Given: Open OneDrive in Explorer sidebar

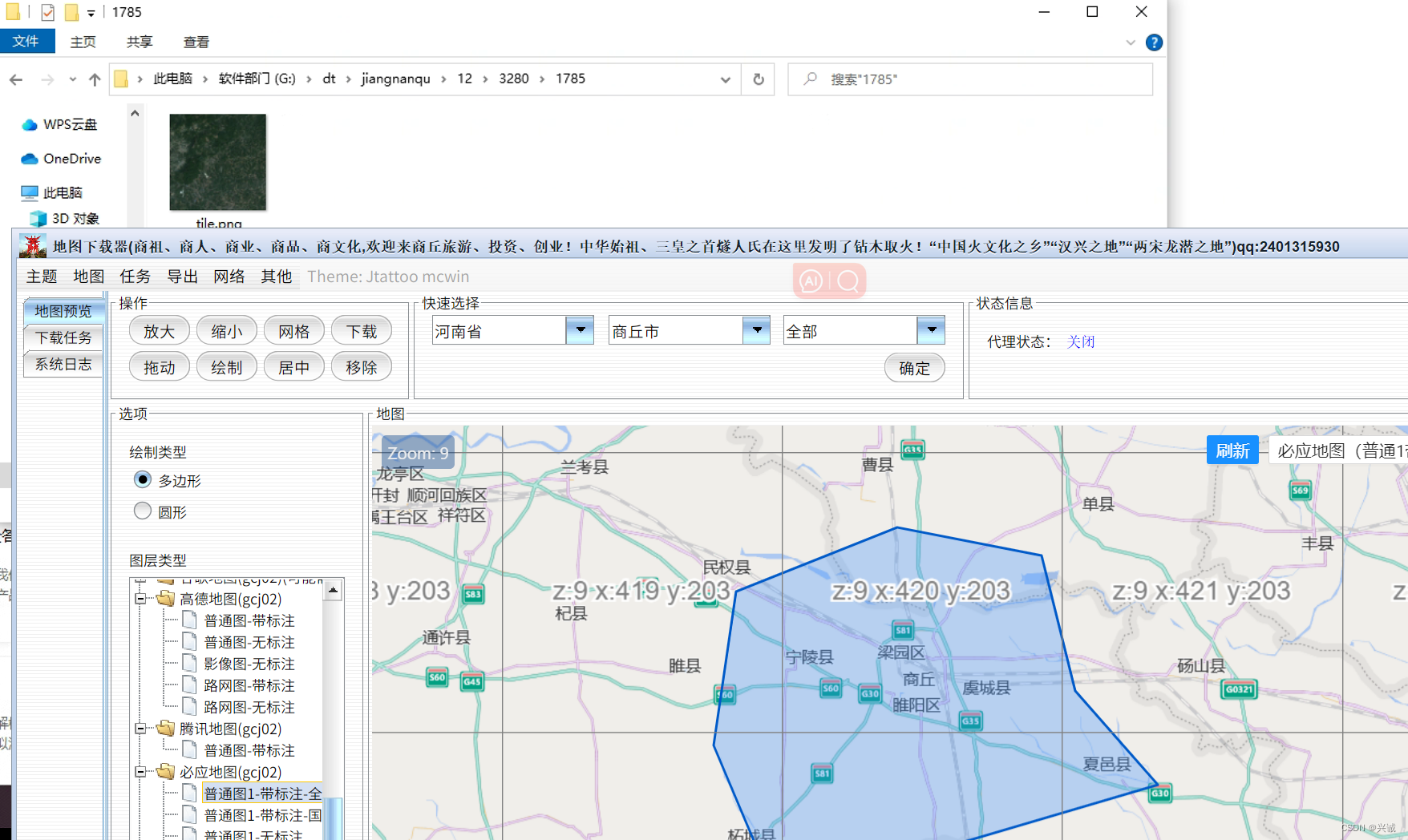Looking at the screenshot, I should (x=61, y=159).
